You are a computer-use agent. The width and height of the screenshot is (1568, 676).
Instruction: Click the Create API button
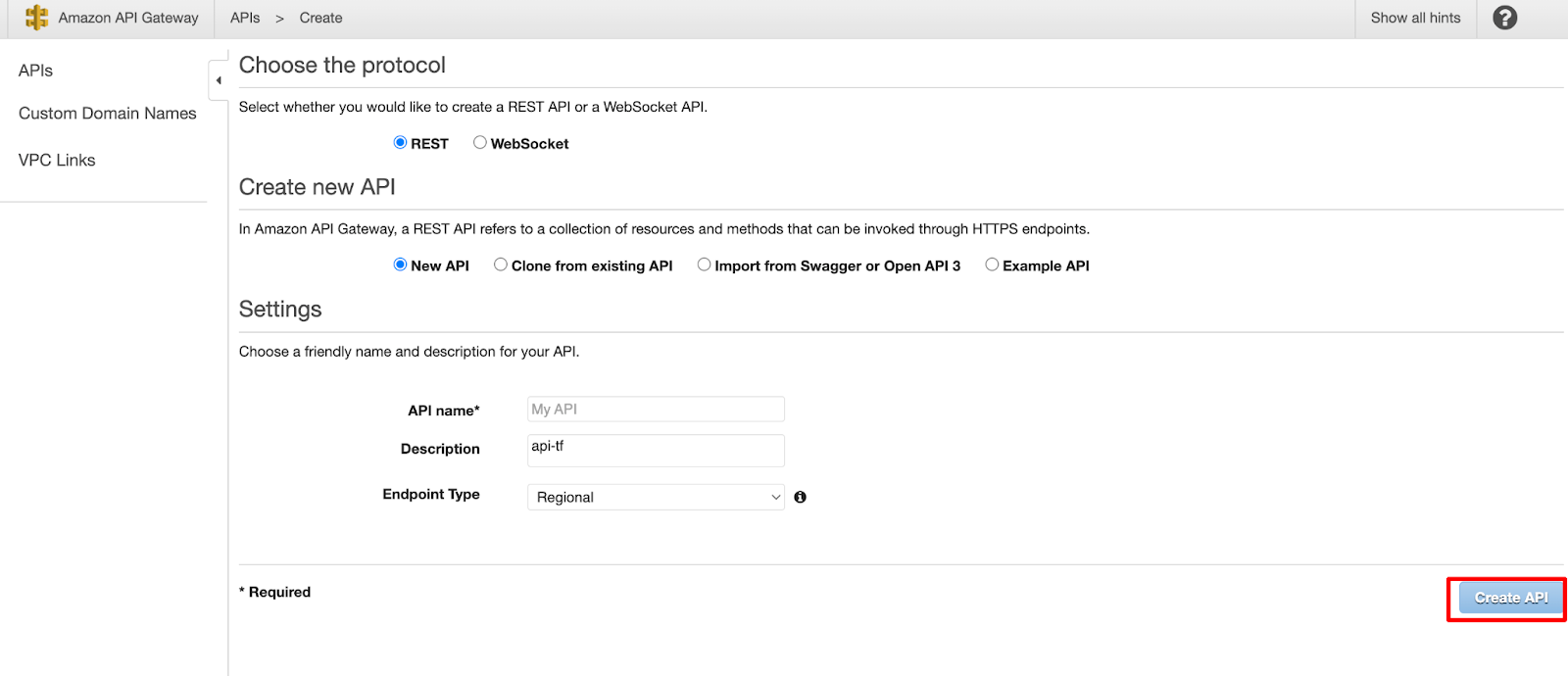1510,598
